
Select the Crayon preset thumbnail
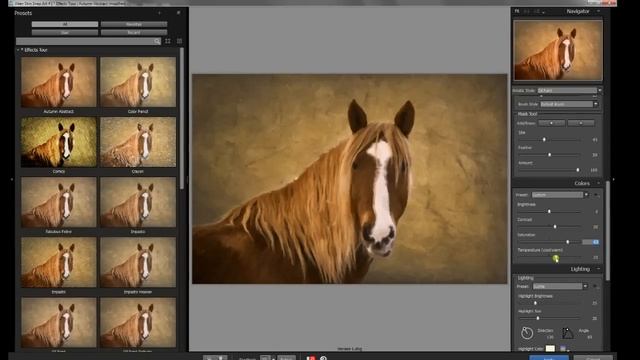click(138, 142)
